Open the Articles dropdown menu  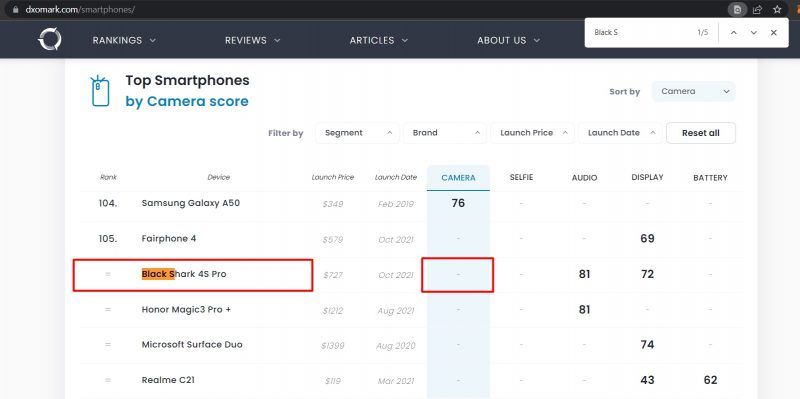coord(379,40)
